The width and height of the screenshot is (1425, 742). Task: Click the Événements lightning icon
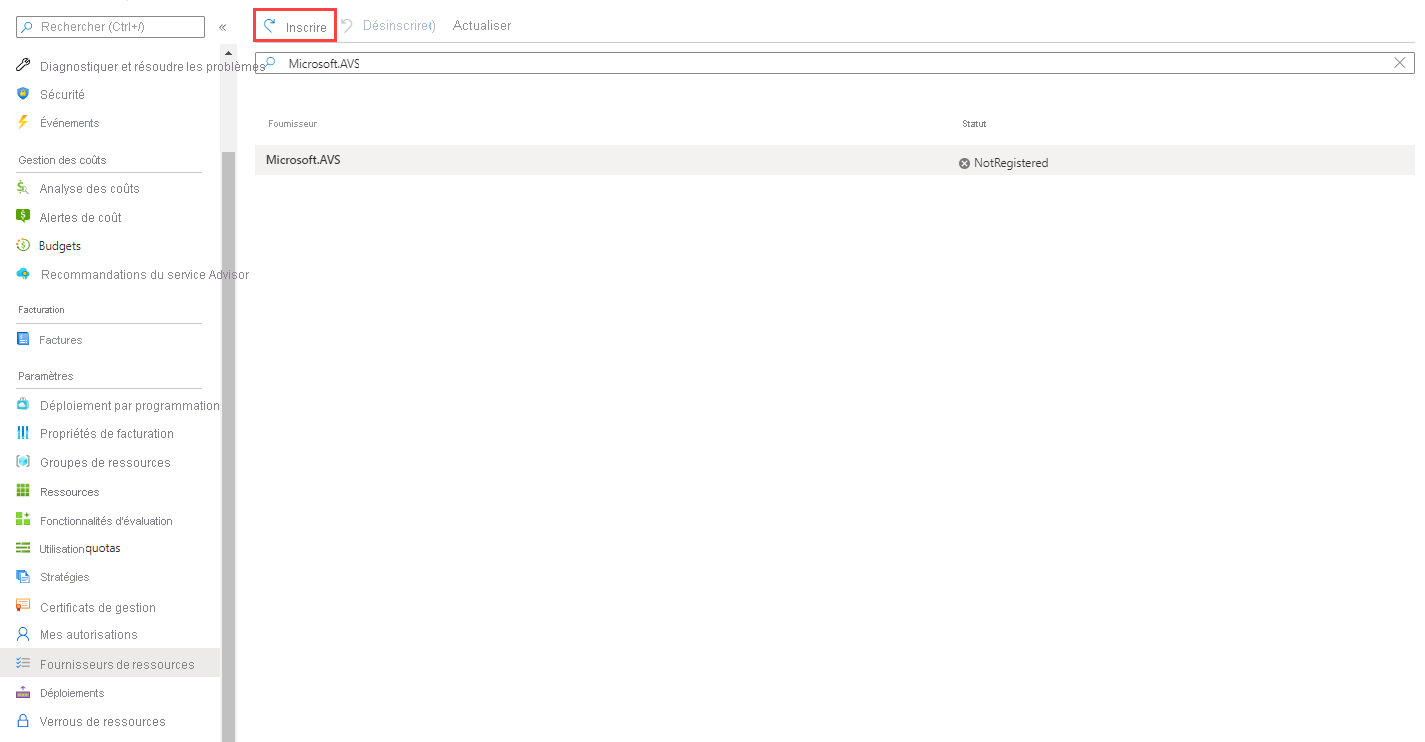pos(24,122)
